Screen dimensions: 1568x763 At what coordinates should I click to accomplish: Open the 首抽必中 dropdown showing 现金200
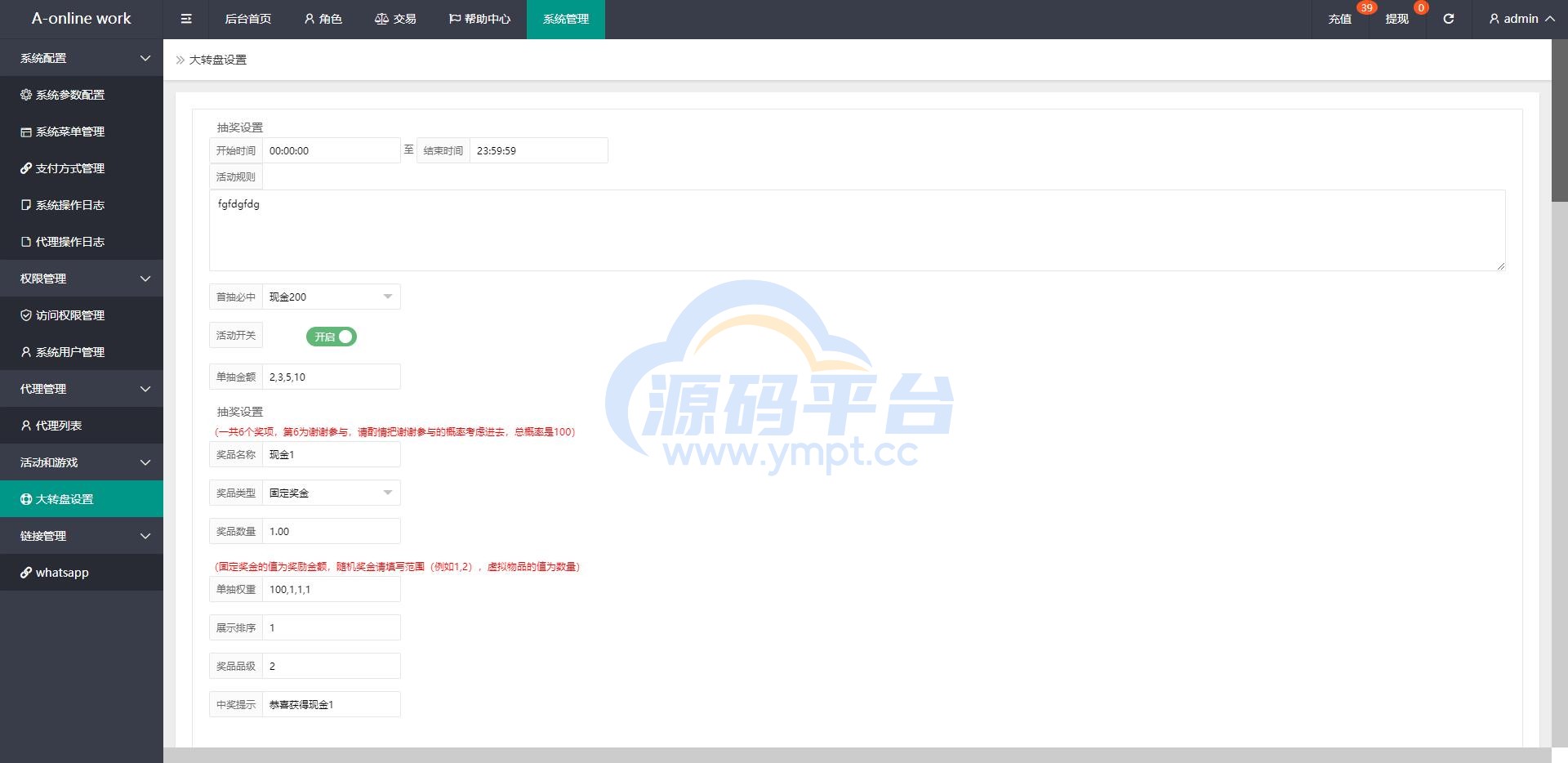click(330, 297)
